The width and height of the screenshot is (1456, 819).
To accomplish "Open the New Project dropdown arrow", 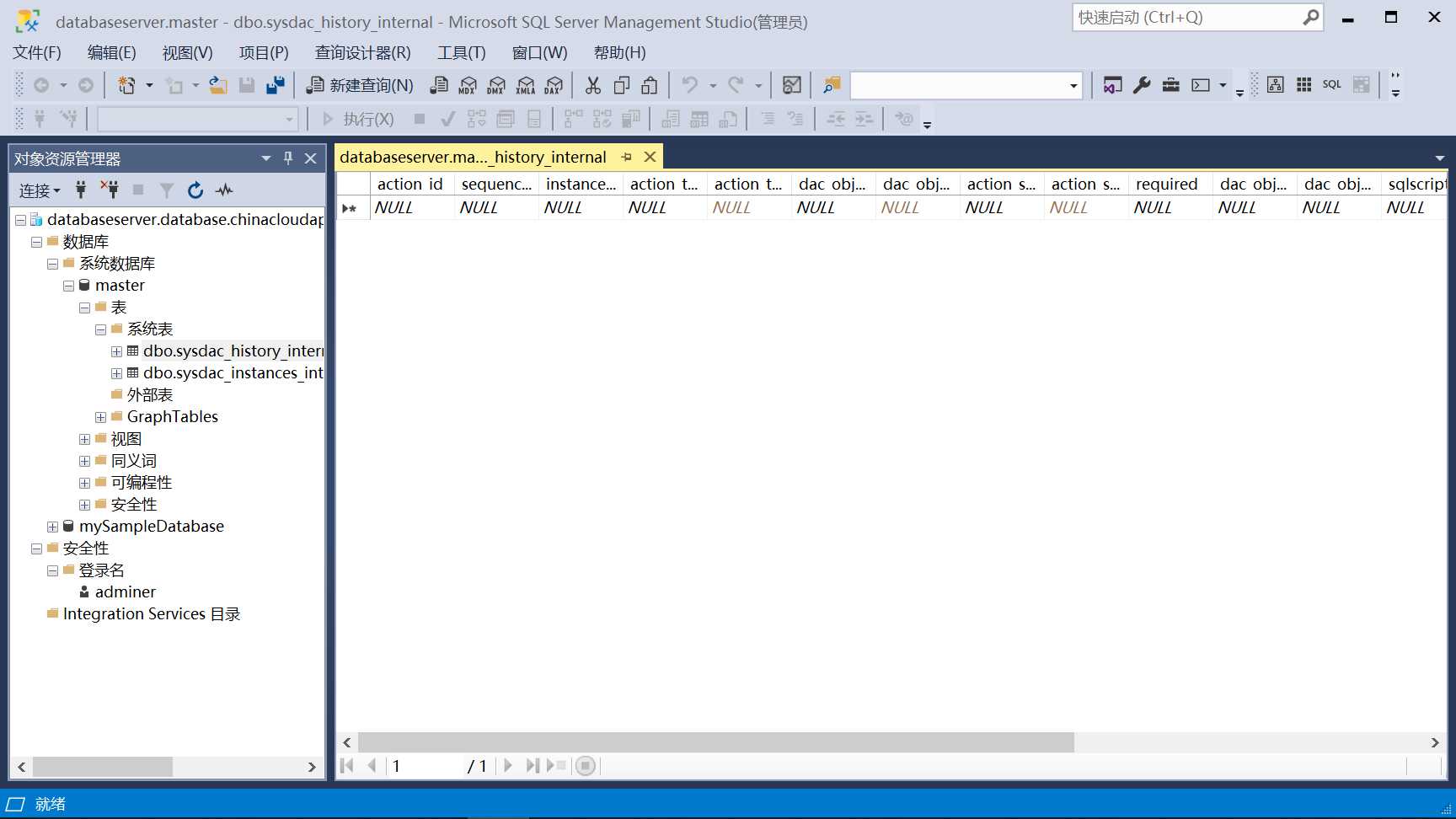I will pyautogui.click(x=149, y=85).
